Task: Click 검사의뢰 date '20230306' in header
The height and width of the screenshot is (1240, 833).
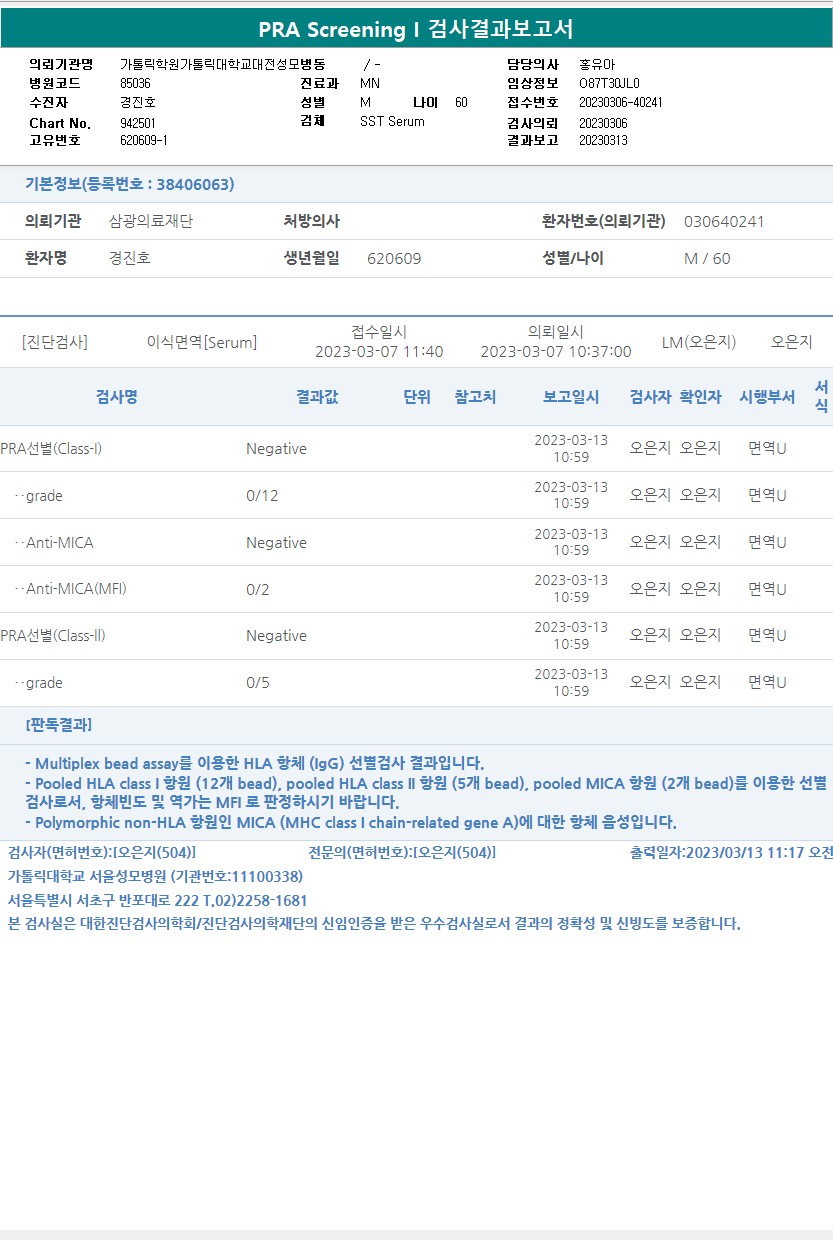Action: 603,122
